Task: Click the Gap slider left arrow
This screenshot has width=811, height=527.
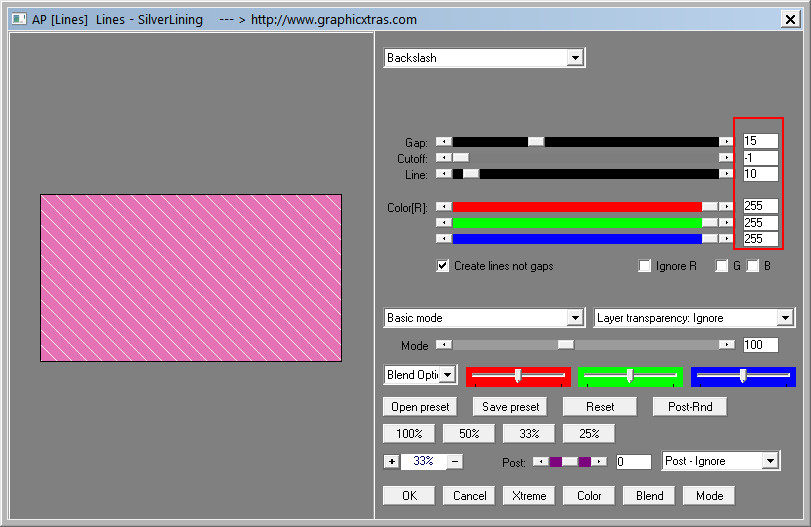Action: (443, 142)
